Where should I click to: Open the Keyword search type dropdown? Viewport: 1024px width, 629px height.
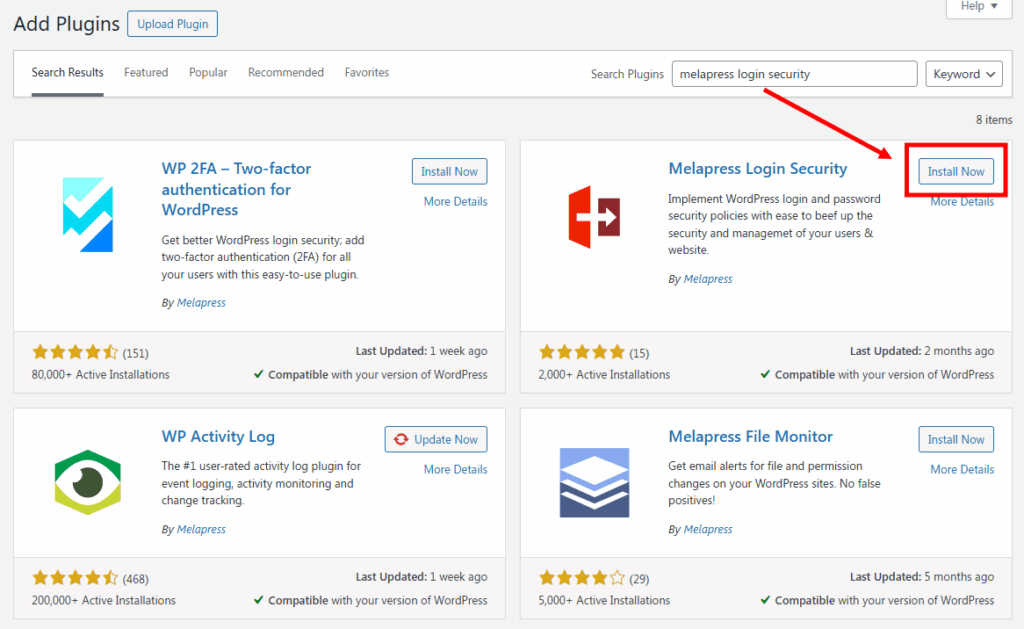[x=964, y=74]
